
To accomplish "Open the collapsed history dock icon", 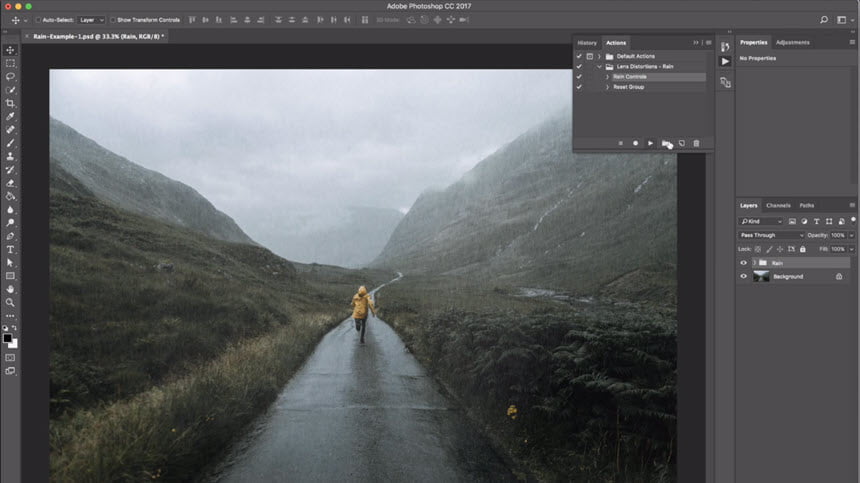I will (725, 47).
